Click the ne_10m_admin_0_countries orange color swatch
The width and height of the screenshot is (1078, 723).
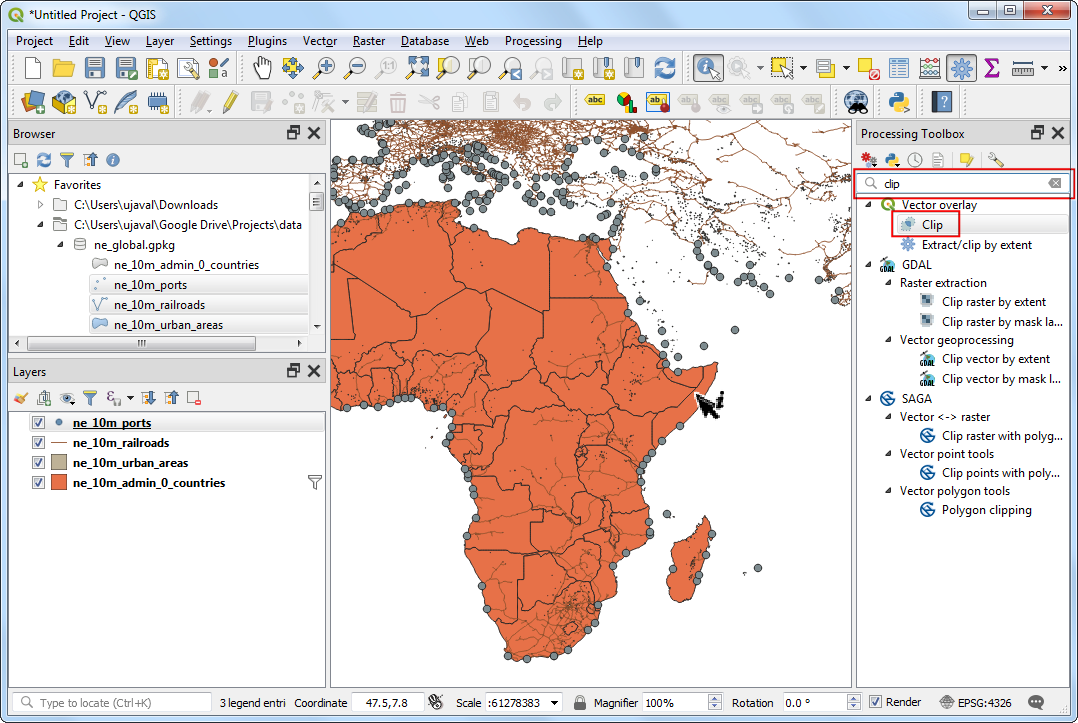59,483
